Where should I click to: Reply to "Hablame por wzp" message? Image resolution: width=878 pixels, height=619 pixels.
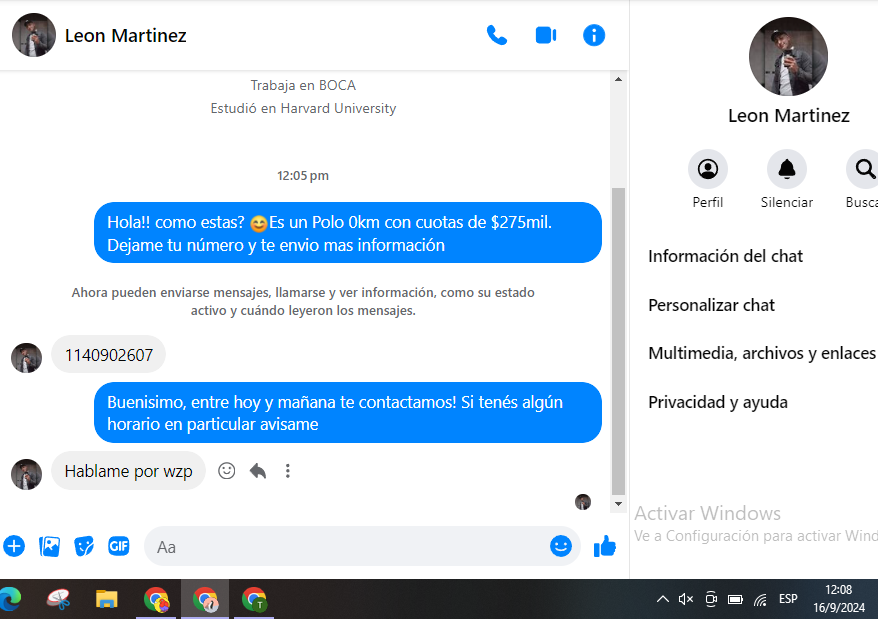point(258,470)
